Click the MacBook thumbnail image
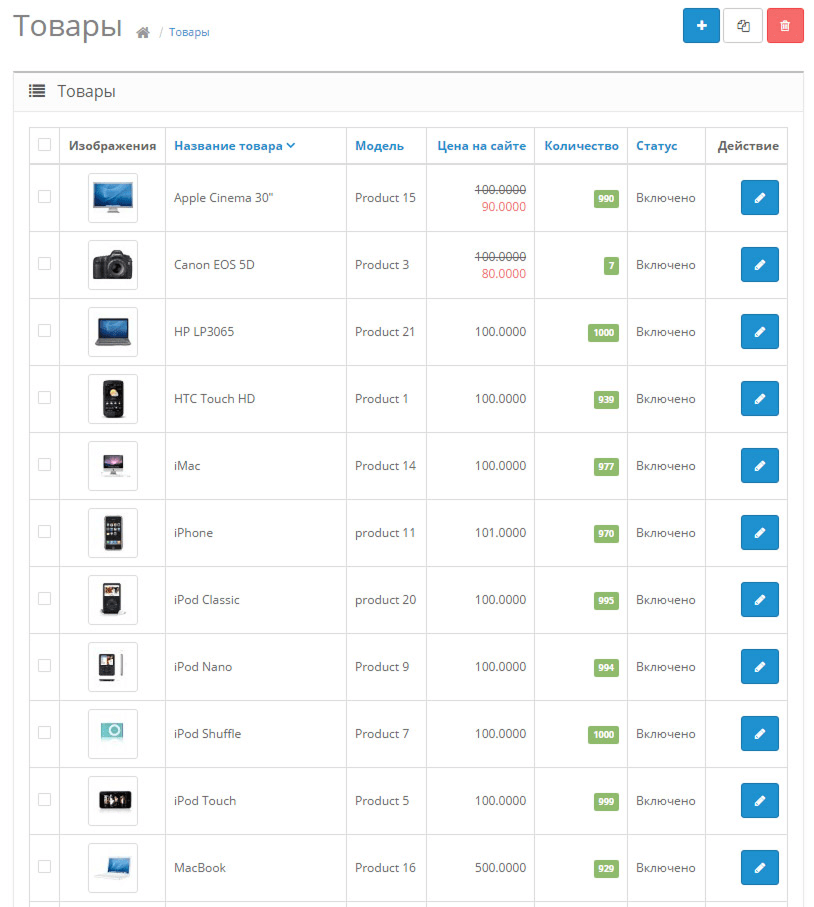This screenshot has height=907, width=814. [113, 868]
